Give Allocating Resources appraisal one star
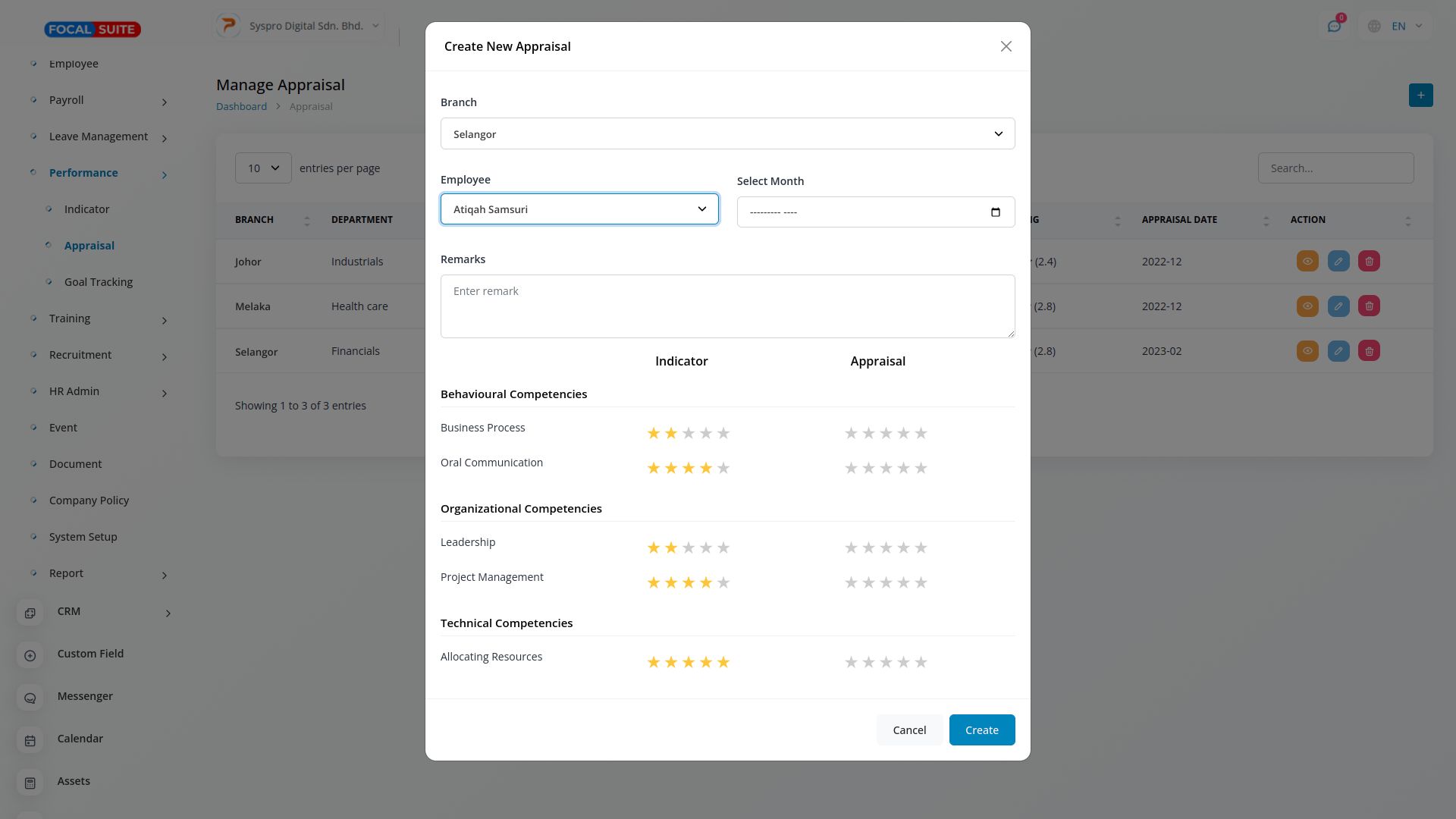This screenshot has height=819, width=1456. point(851,663)
